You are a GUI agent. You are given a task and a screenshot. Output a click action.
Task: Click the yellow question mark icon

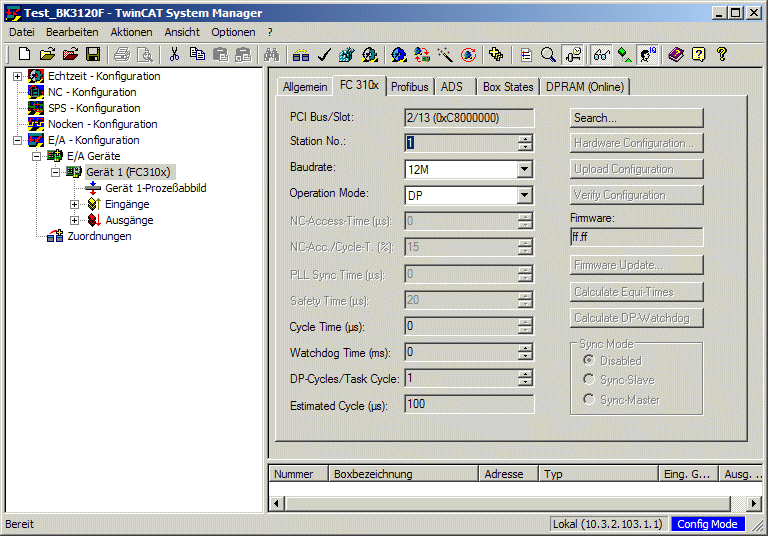click(x=721, y=54)
